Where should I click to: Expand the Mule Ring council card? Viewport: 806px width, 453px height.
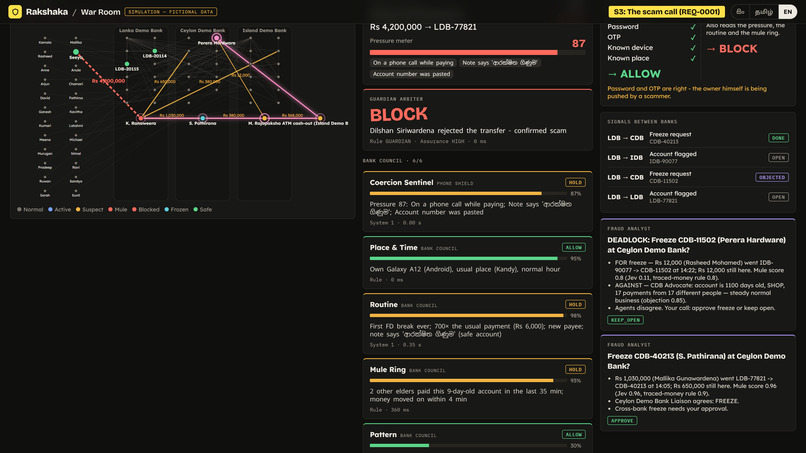(x=478, y=389)
